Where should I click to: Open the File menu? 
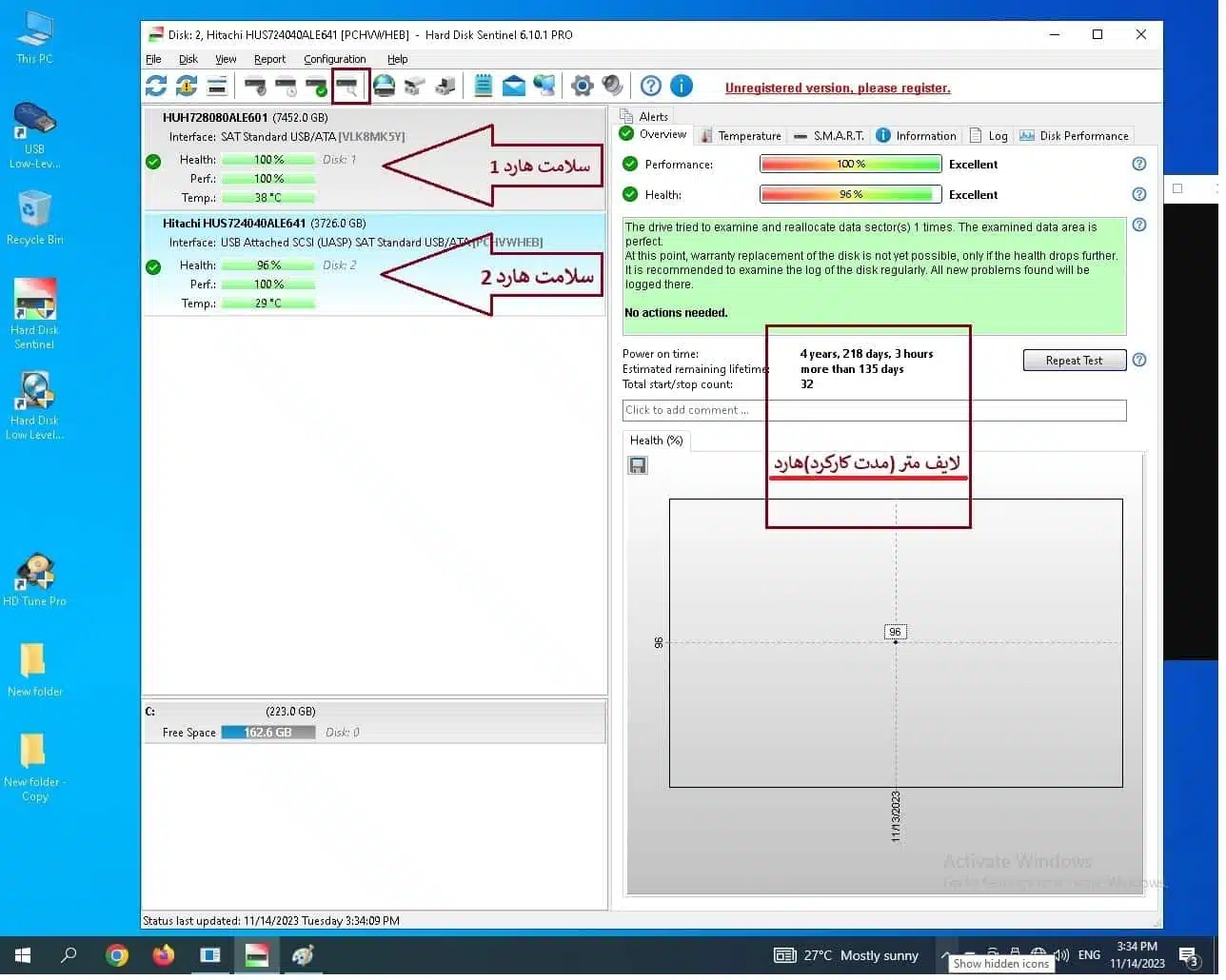click(x=153, y=59)
